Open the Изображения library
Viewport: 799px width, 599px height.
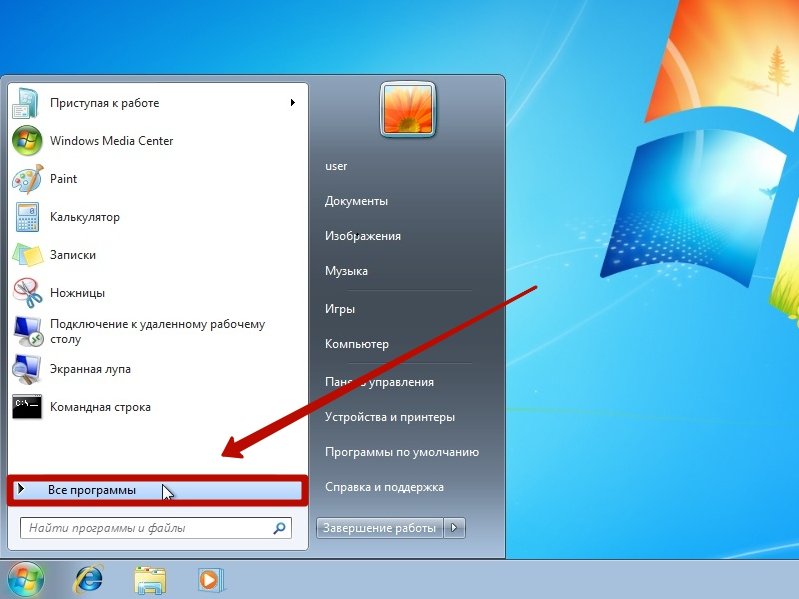point(363,236)
